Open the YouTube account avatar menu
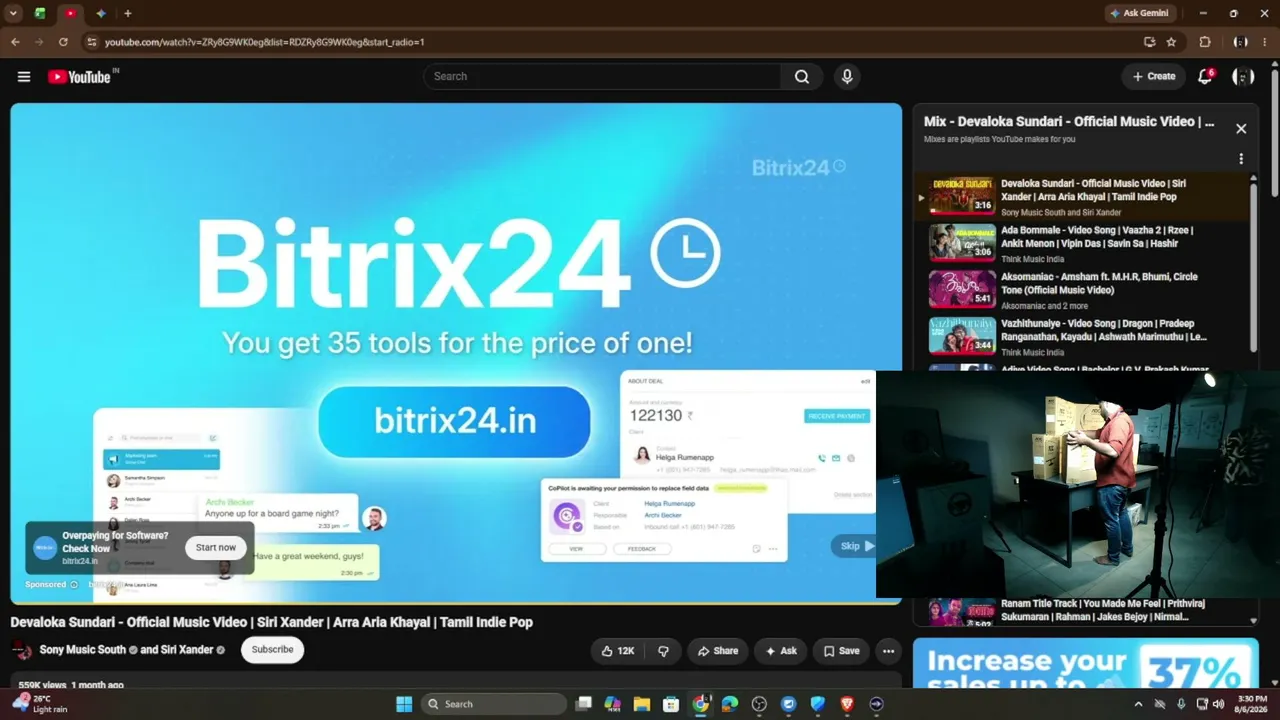 pyautogui.click(x=1243, y=77)
